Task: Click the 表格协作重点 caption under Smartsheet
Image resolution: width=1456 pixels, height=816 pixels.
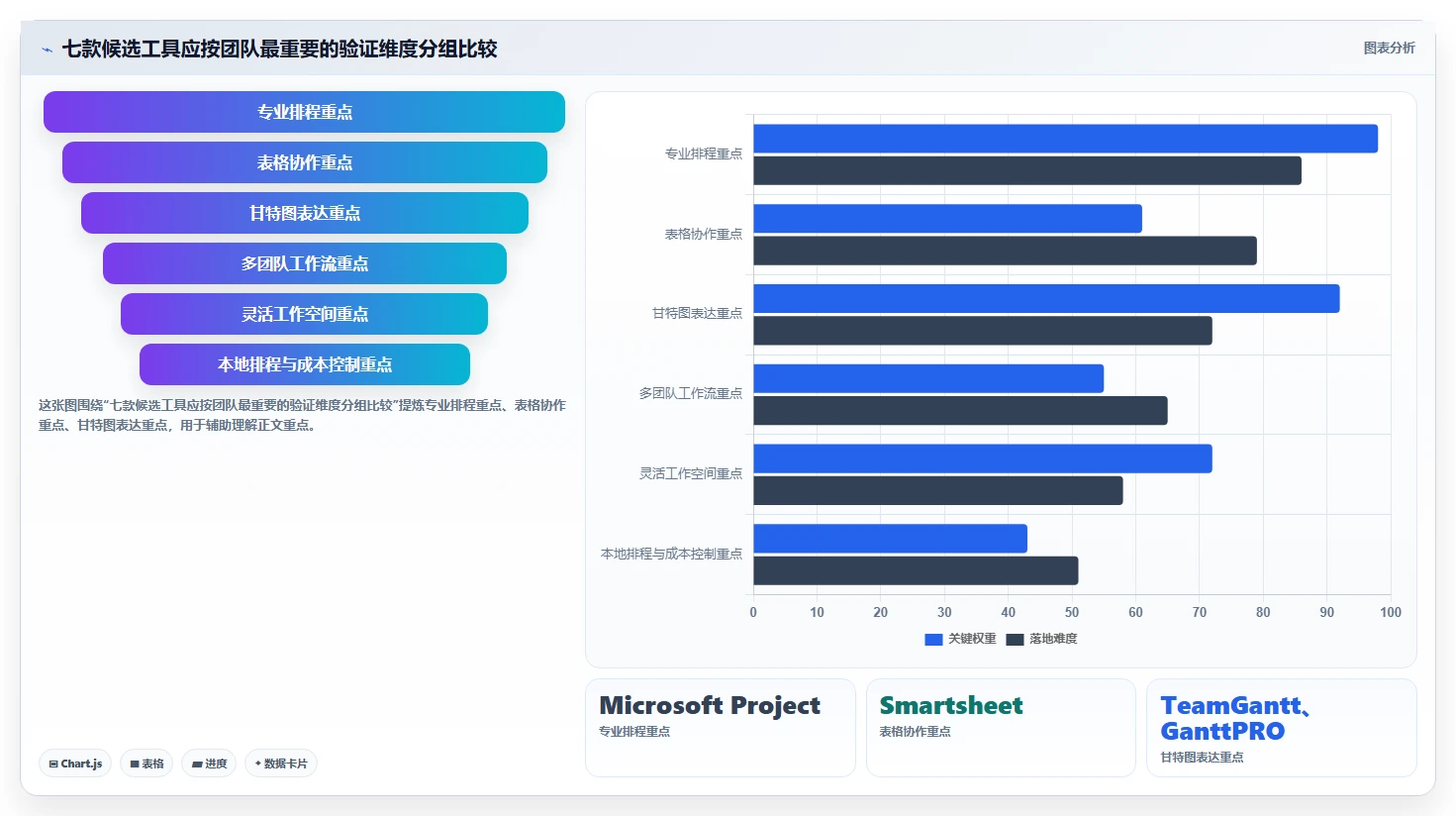Action: (915, 732)
